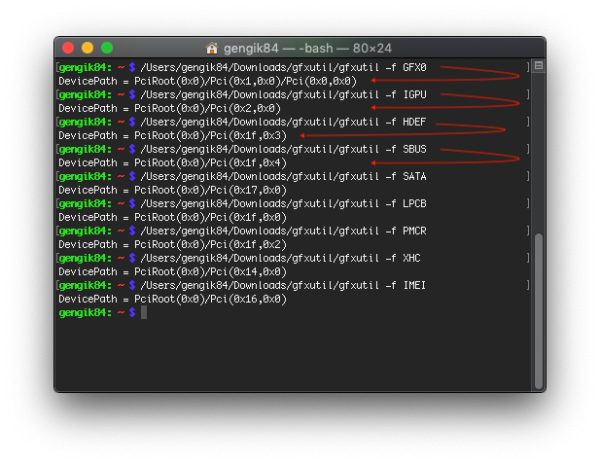Click the home folder icon in title bar

pos(212,48)
